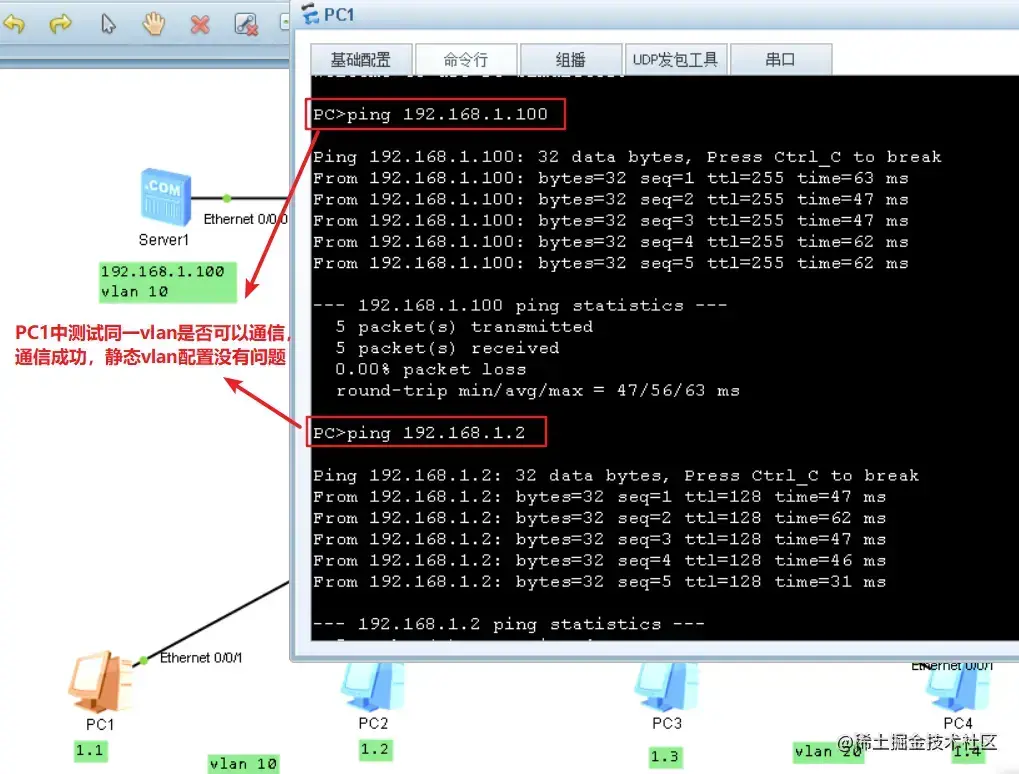The width and height of the screenshot is (1019, 774).
Task: Click the Server1 name label
Action: [164, 240]
